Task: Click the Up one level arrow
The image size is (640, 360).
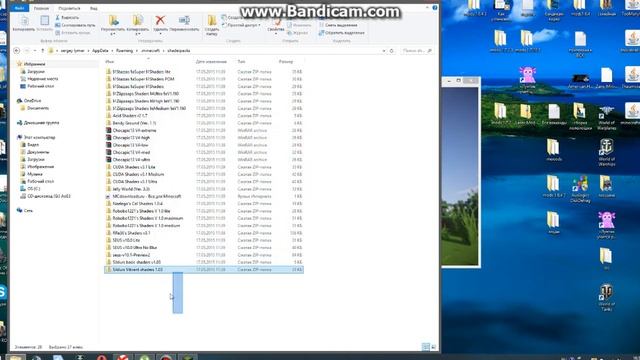Action: [x=42, y=51]
